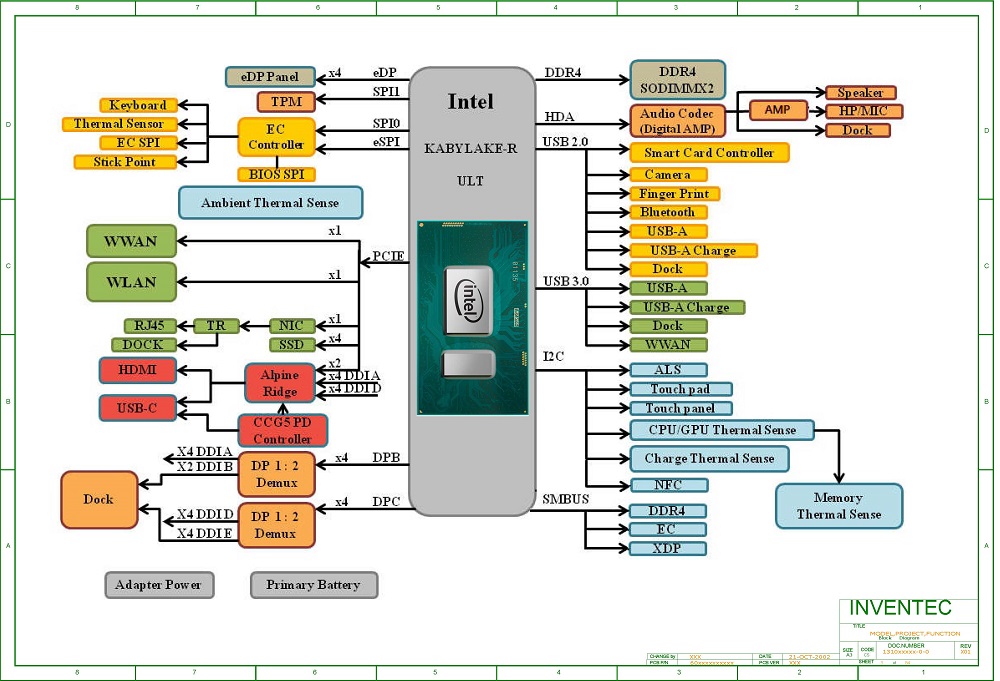
Task: Select the USB 3.0 bus label
Action: pos(566,281)
